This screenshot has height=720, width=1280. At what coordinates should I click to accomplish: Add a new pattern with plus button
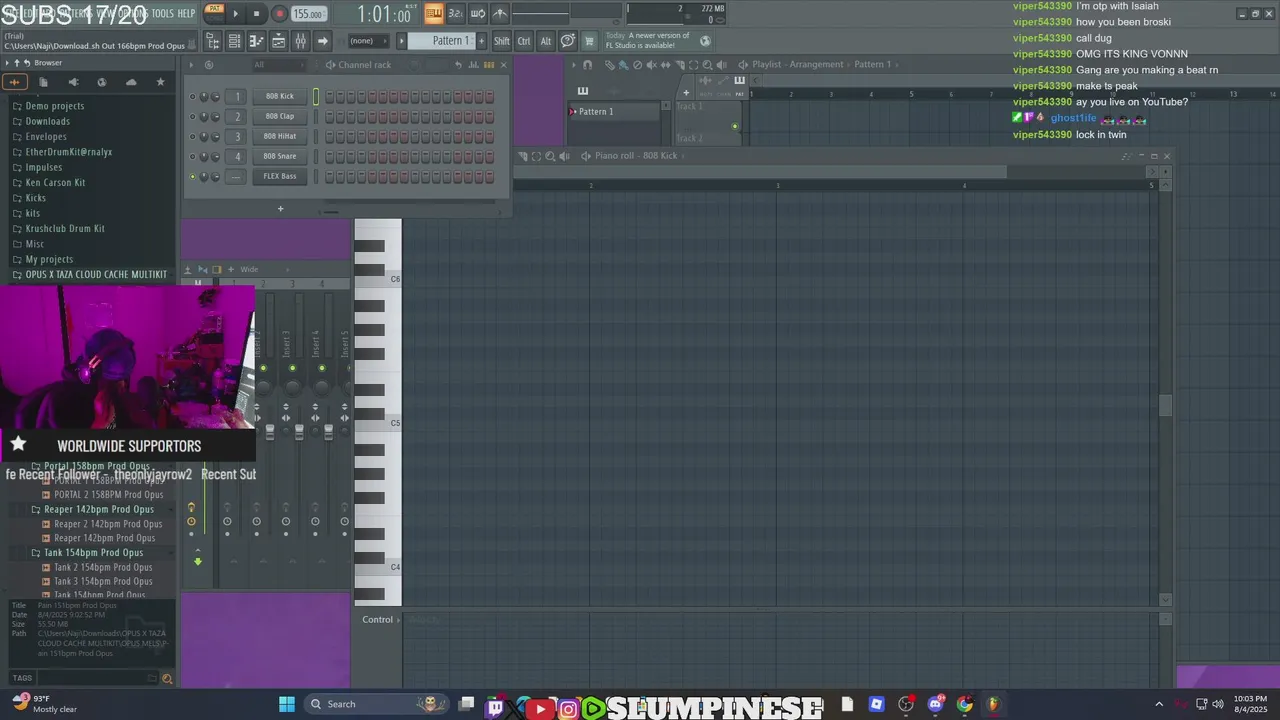[481, 41]
